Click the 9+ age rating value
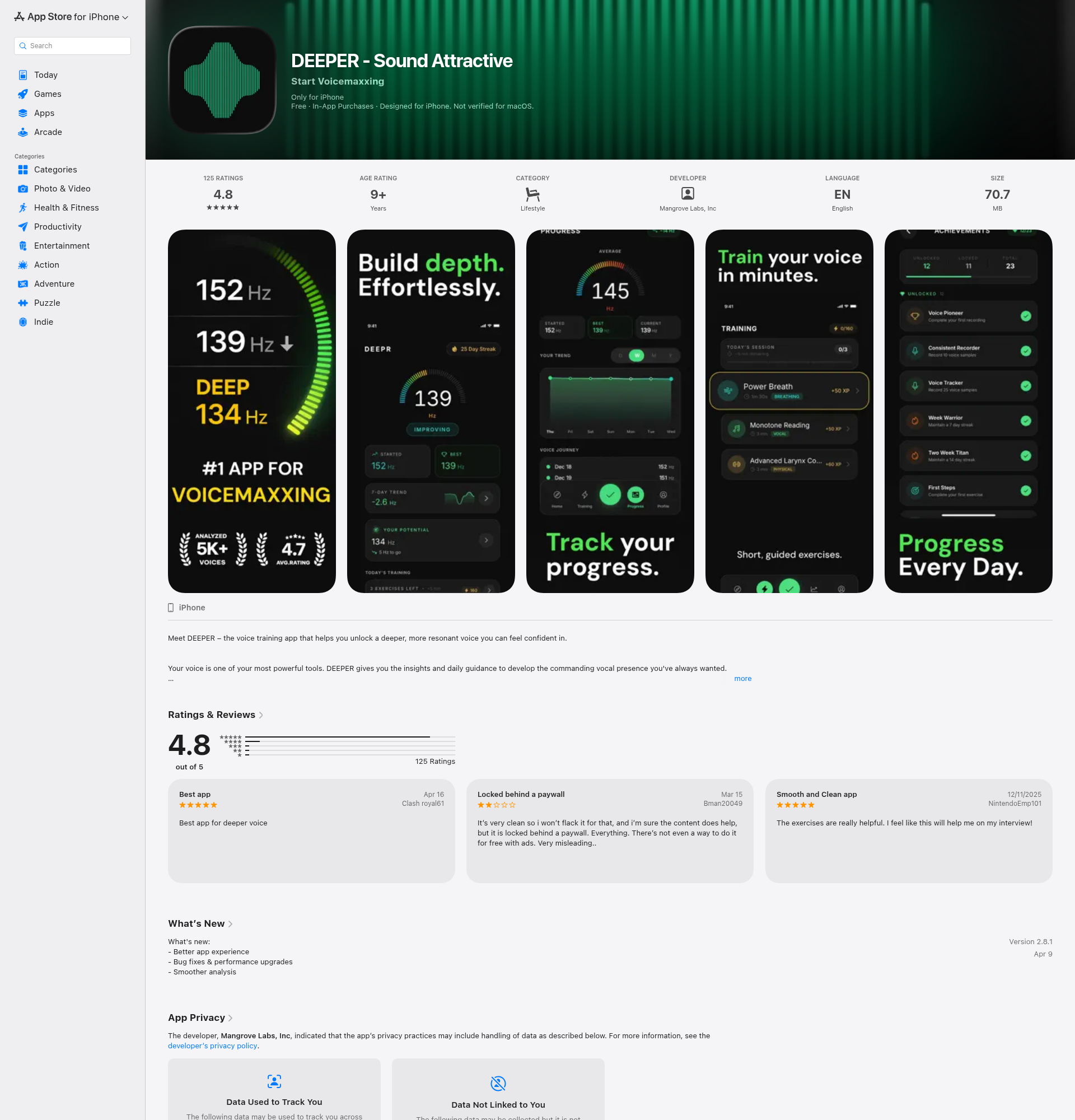The height and width of the screenshot is (1120, 1075). pos(378,195)
